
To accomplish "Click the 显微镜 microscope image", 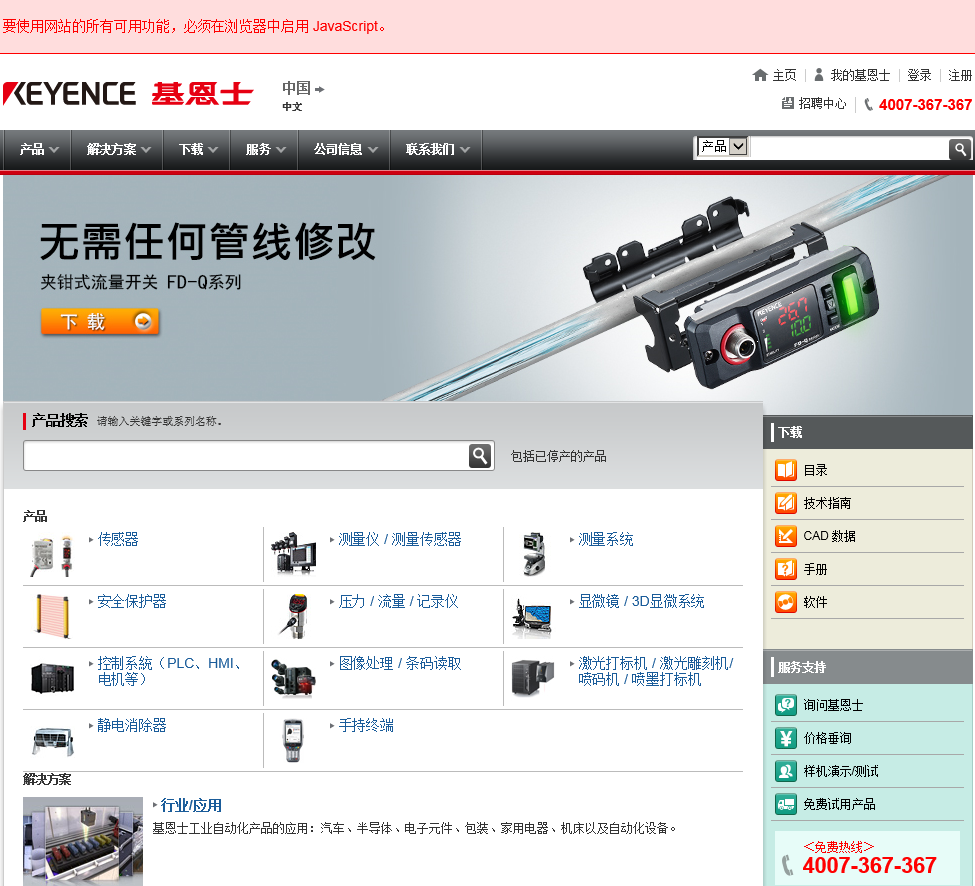I will coord(532,618).
